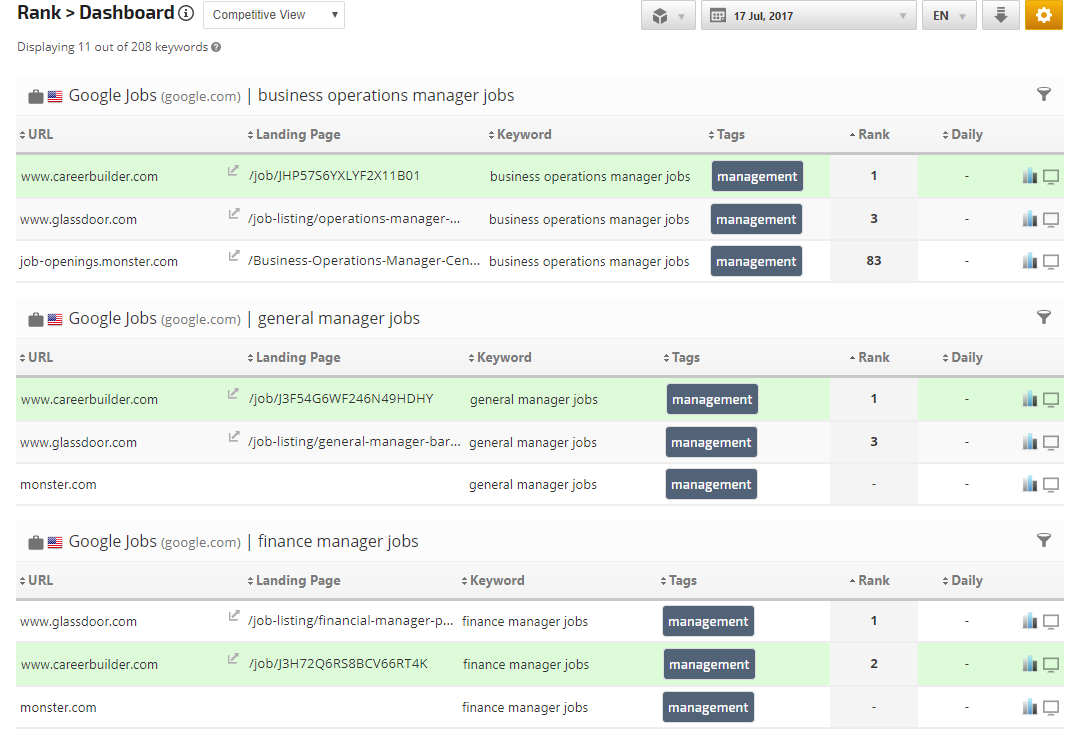The image size is (1078, 737).
Task: Click info icon next to Dashboard title
Action: point(186,14)
